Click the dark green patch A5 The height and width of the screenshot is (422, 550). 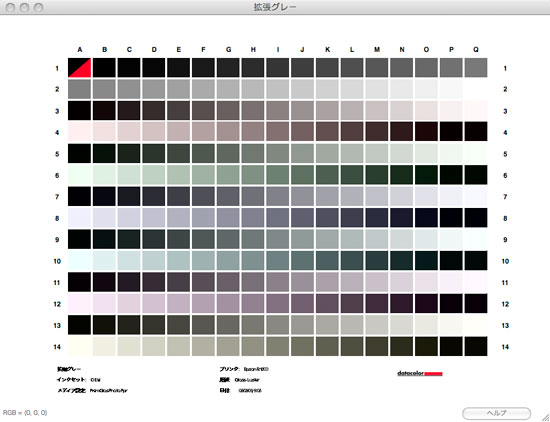tap(80, 153)
